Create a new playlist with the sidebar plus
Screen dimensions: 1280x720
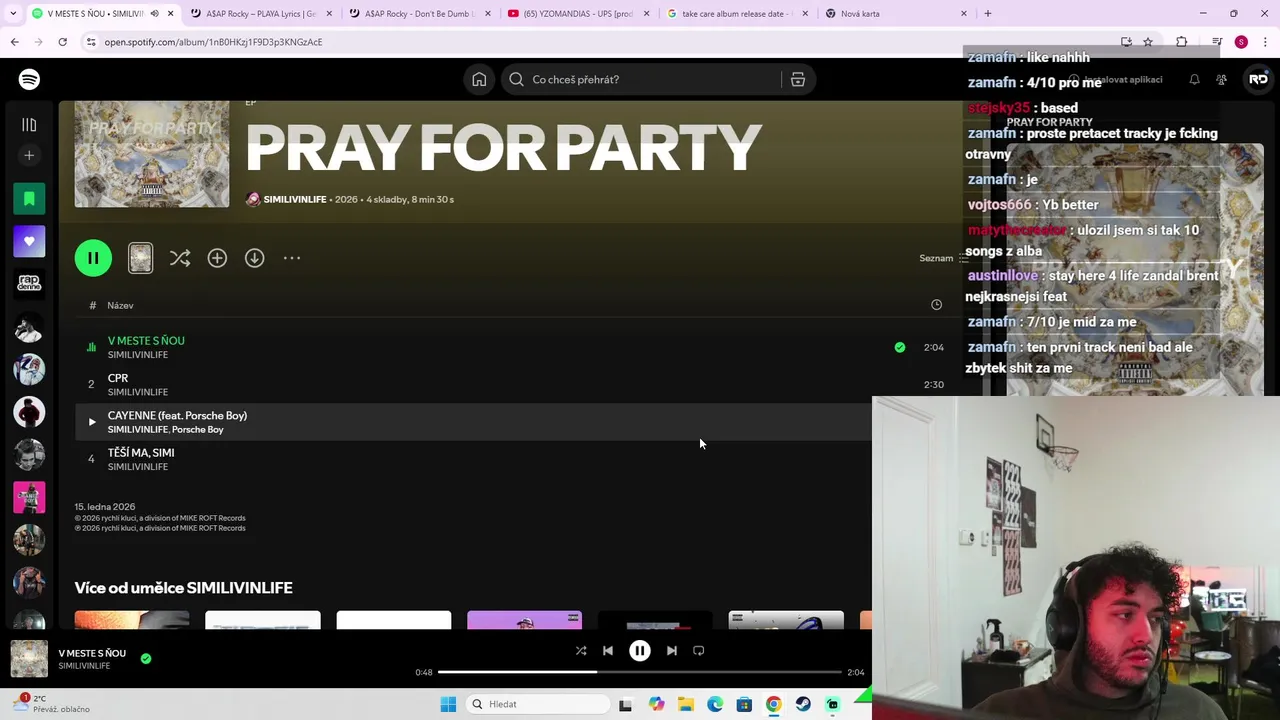point(29,155)
